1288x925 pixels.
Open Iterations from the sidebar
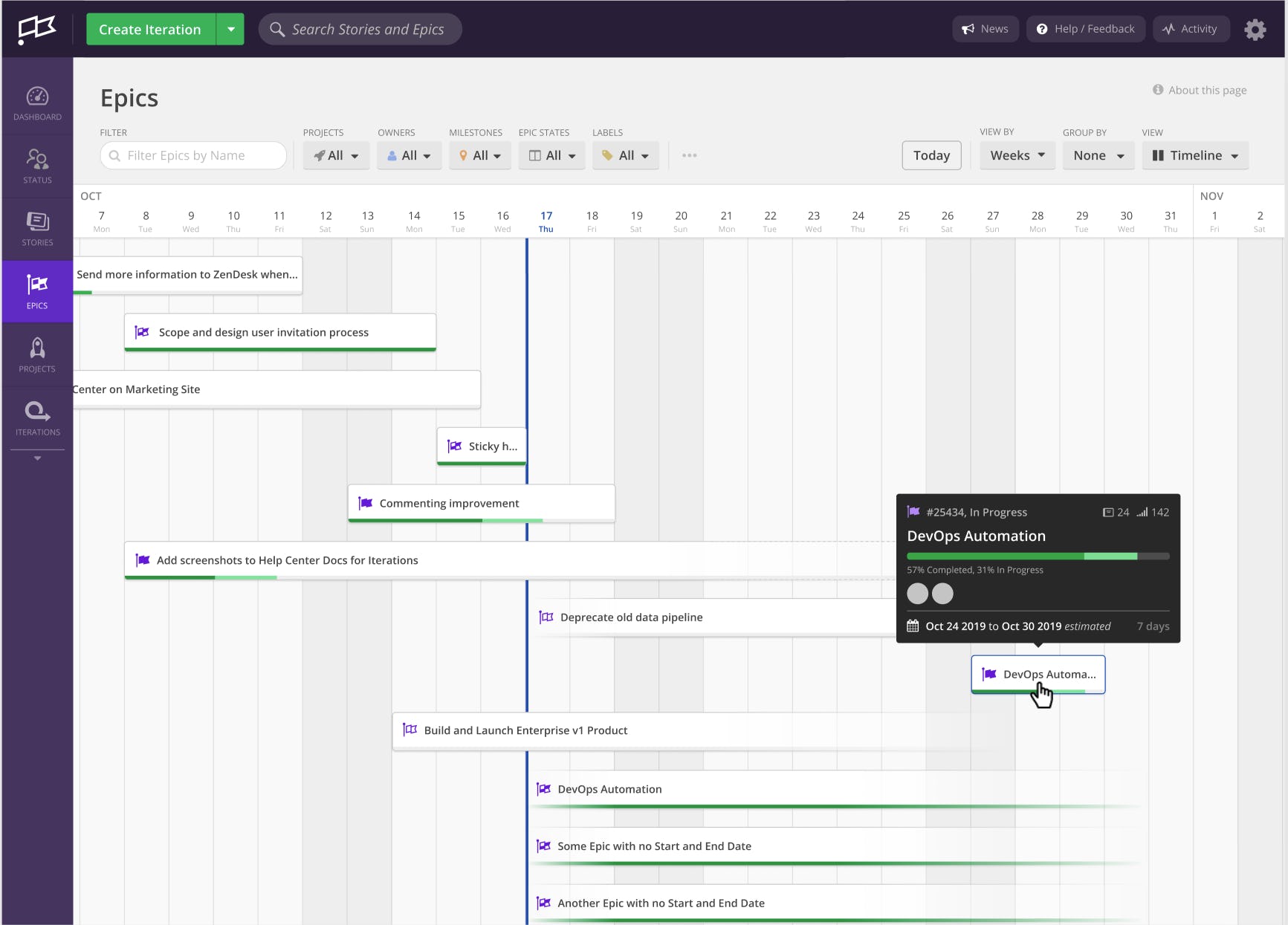(x=37, y=418)
